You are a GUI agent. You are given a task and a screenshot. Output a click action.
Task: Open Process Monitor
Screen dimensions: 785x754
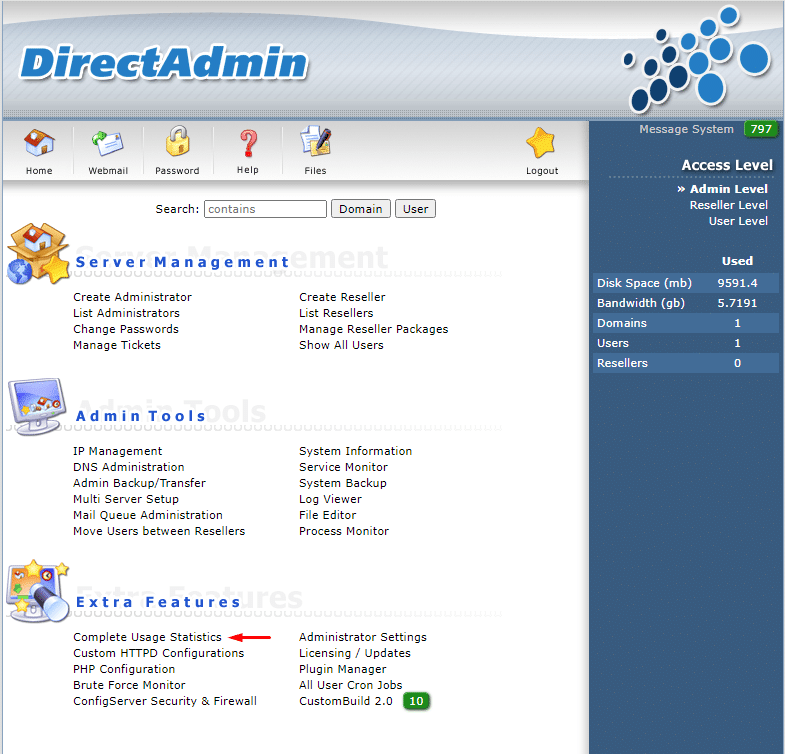(344, 531)
